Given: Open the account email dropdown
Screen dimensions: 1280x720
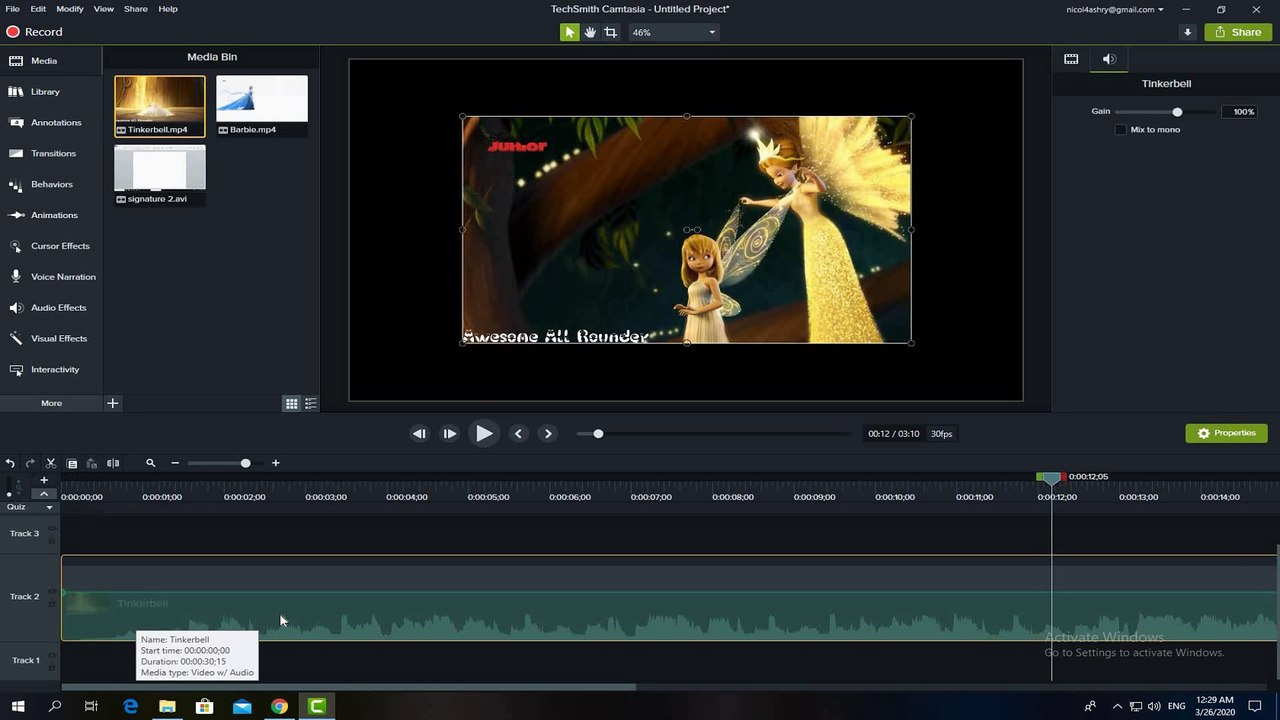Looking at the screenshot, I should [1115, 9].
